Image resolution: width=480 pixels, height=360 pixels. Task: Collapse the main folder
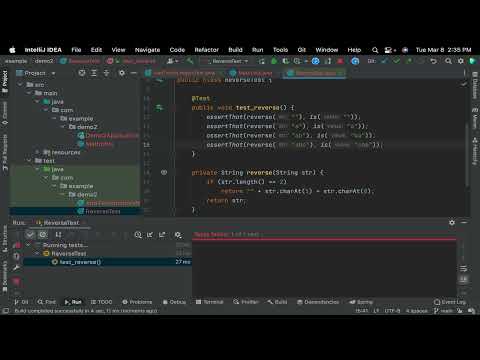(x=29, y=93)
